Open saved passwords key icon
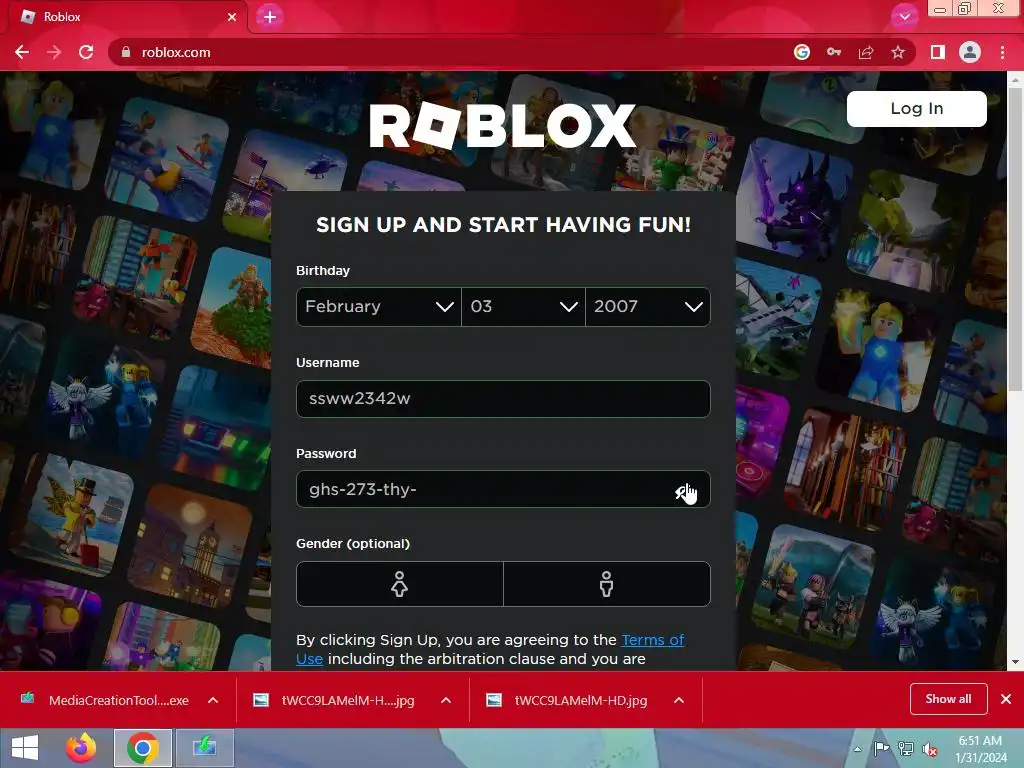Viewport: 1024px width, 768px height. [x=834, y=52]
